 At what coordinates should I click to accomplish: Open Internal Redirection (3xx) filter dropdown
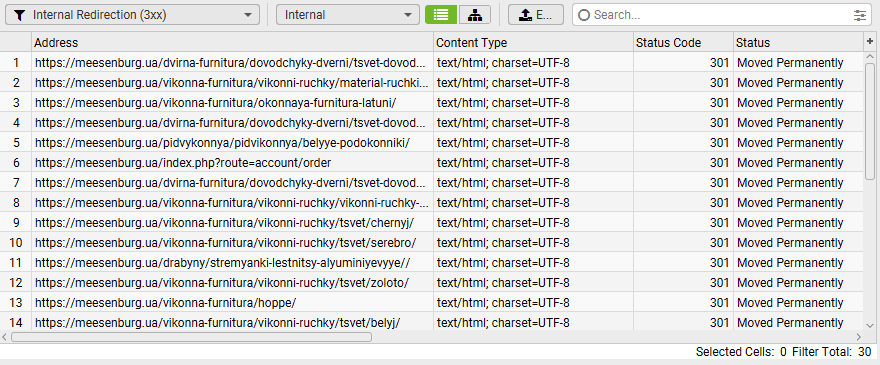(132, 15)
